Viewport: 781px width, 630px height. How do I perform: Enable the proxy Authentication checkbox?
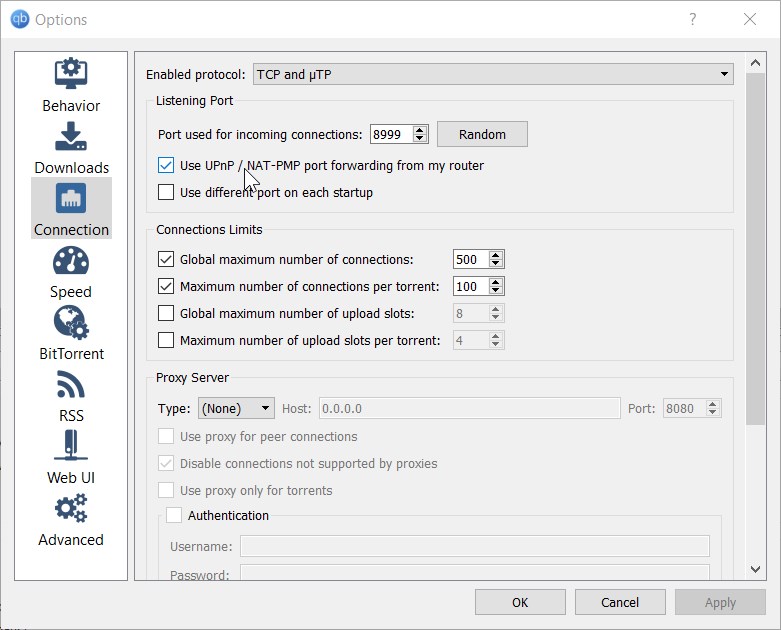click(174, 514)
